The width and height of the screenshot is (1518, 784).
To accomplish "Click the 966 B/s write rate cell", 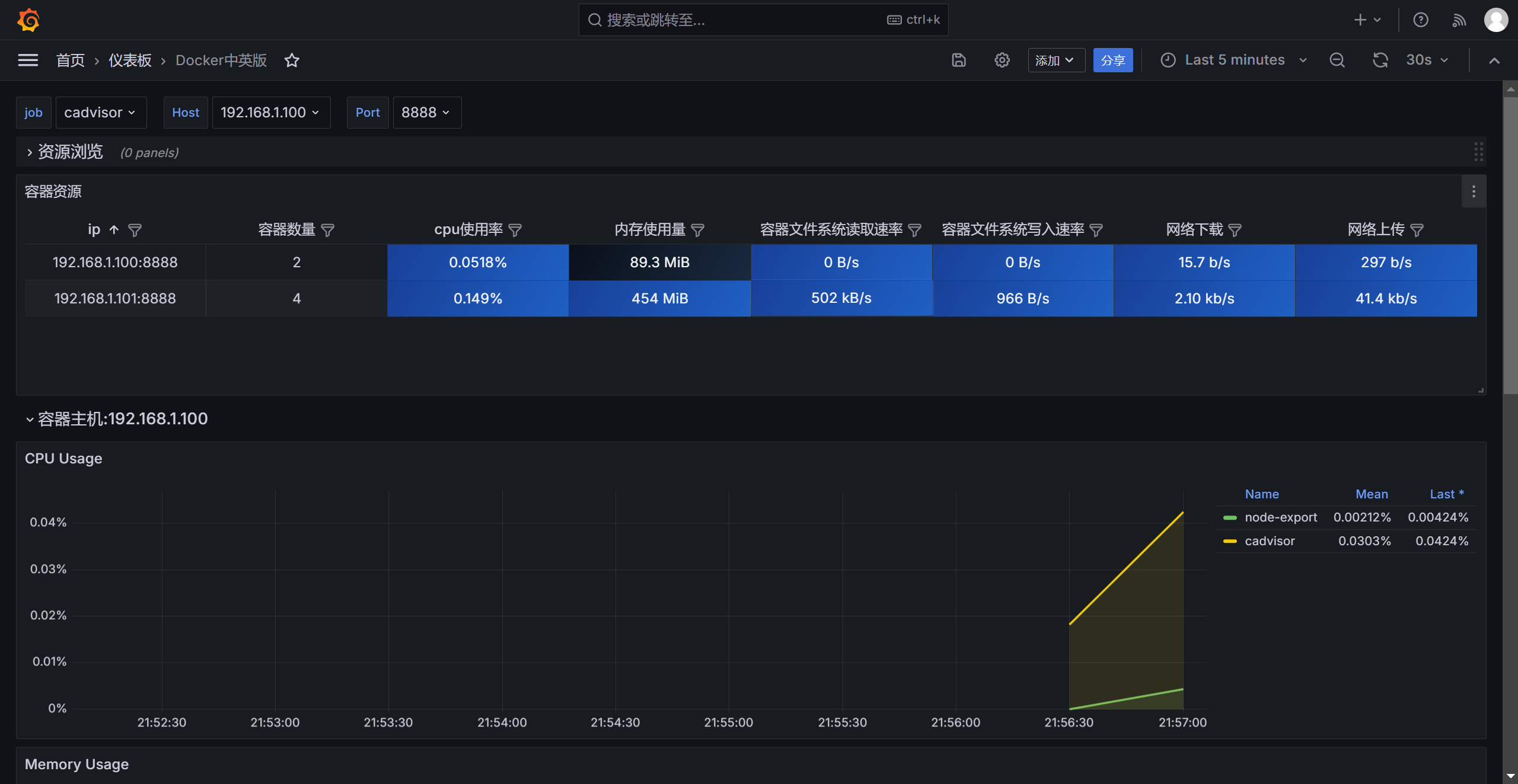I will [1023, 299].
